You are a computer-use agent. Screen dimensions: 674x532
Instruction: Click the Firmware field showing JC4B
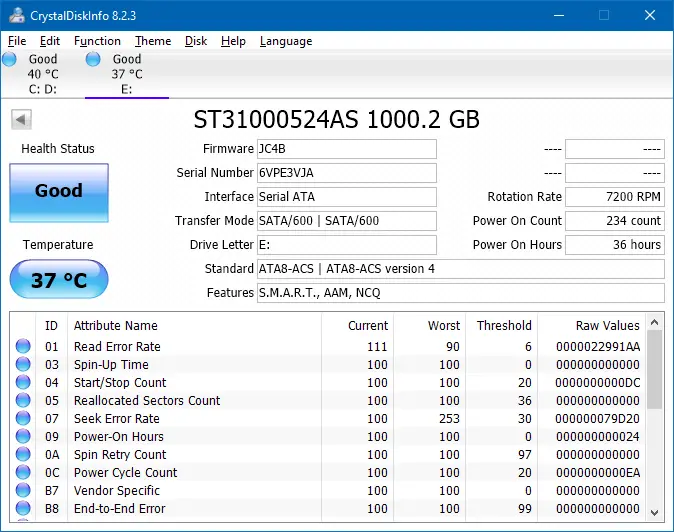347,149
